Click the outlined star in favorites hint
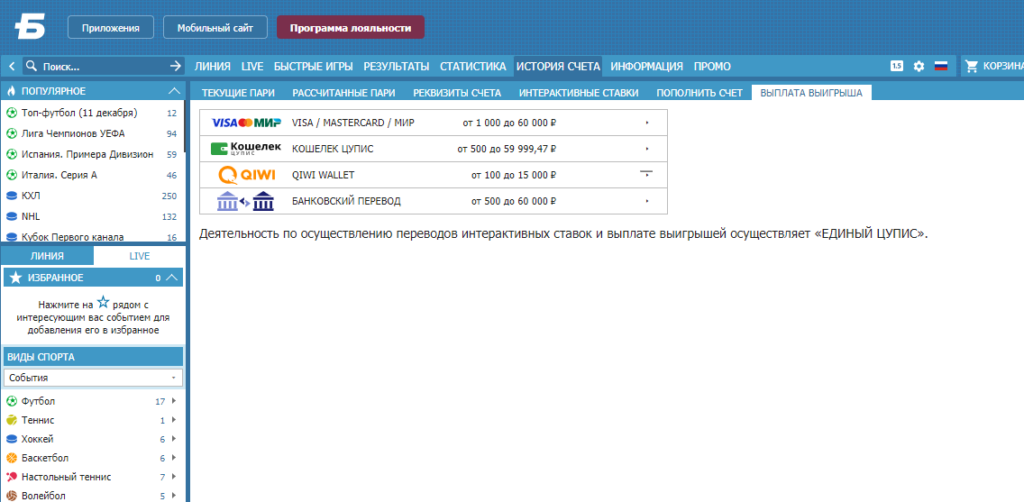 (103, 302)
